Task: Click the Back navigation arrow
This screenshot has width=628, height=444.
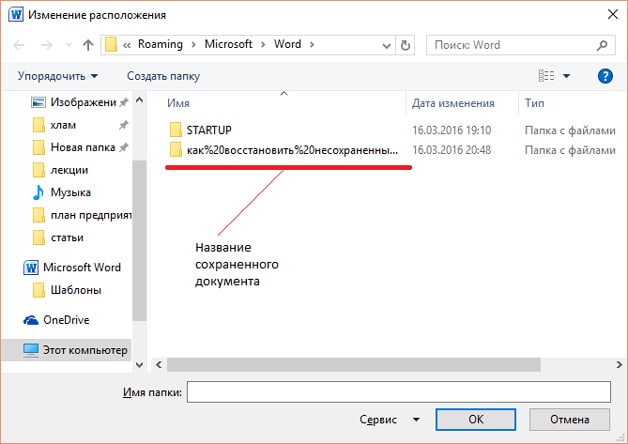Action: pyautogui.click(x=19, y=45)
